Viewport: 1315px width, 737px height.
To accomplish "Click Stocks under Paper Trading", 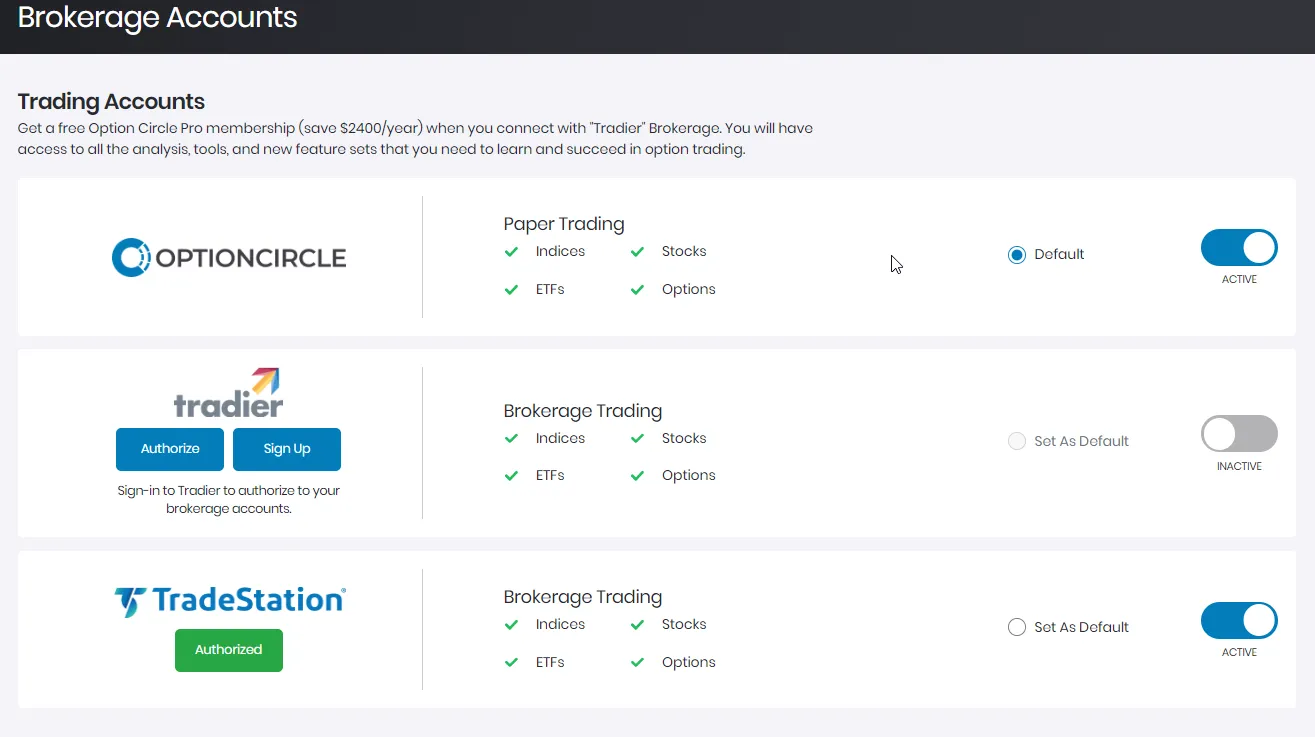I will (684, 252).
